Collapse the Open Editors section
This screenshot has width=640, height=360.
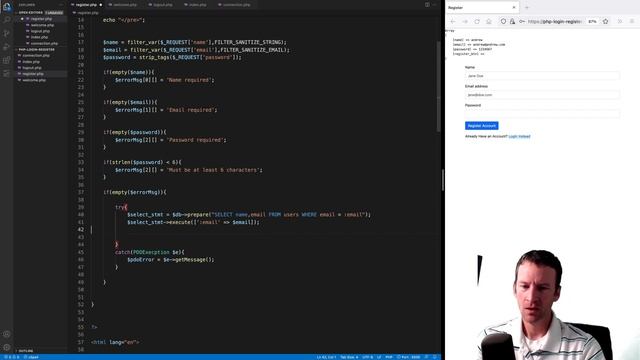coord(30,13)
